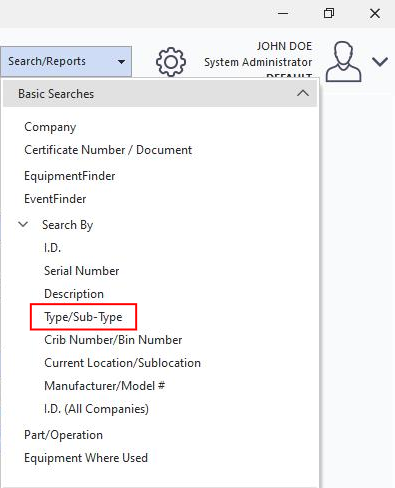Screen dimensions: 395x488
Task: Click the JOHN DOE user name
Action: (x=284, y=46)
